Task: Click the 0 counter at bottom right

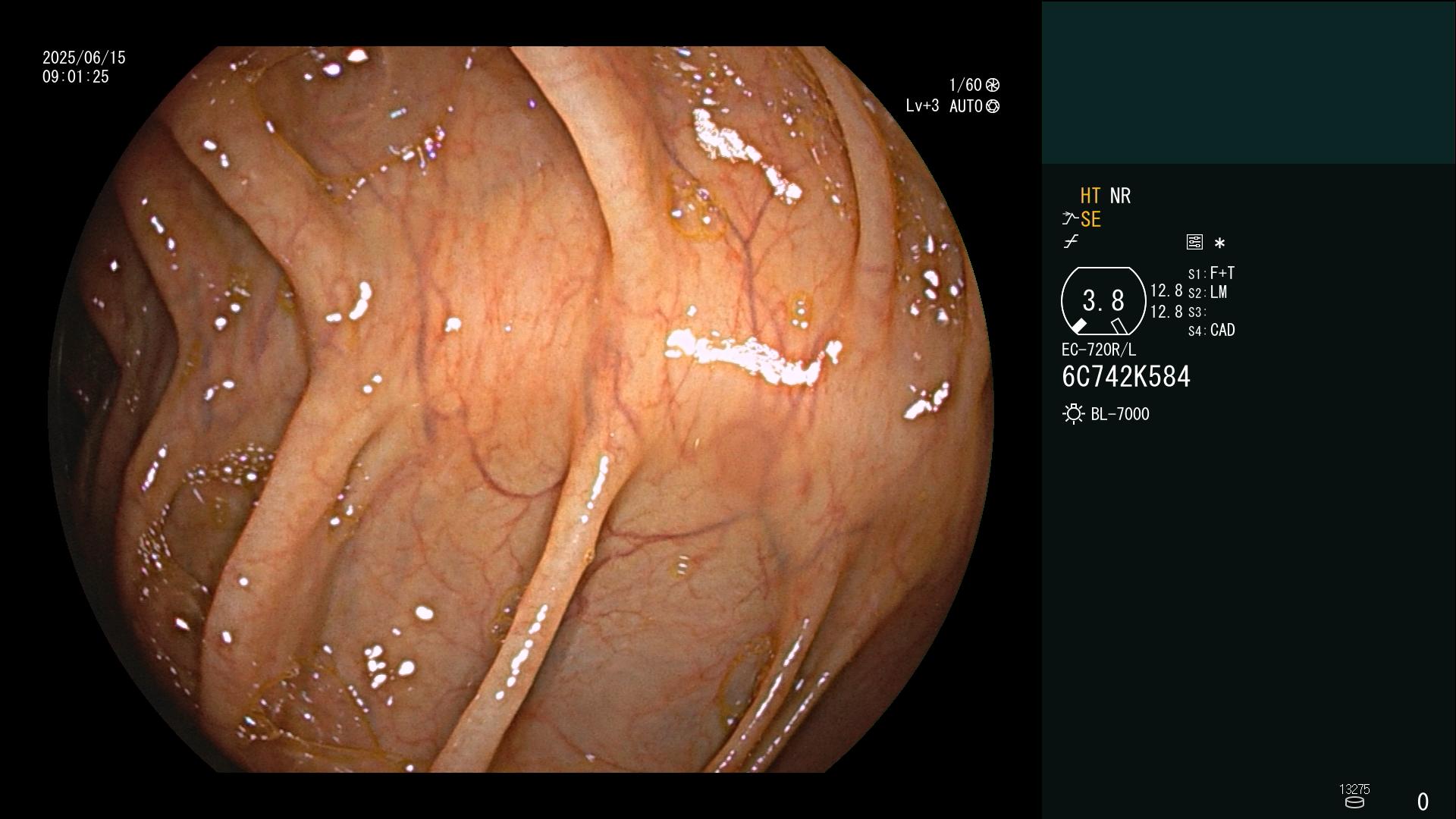Action: pyautogui.click(x=1423, y=802)
